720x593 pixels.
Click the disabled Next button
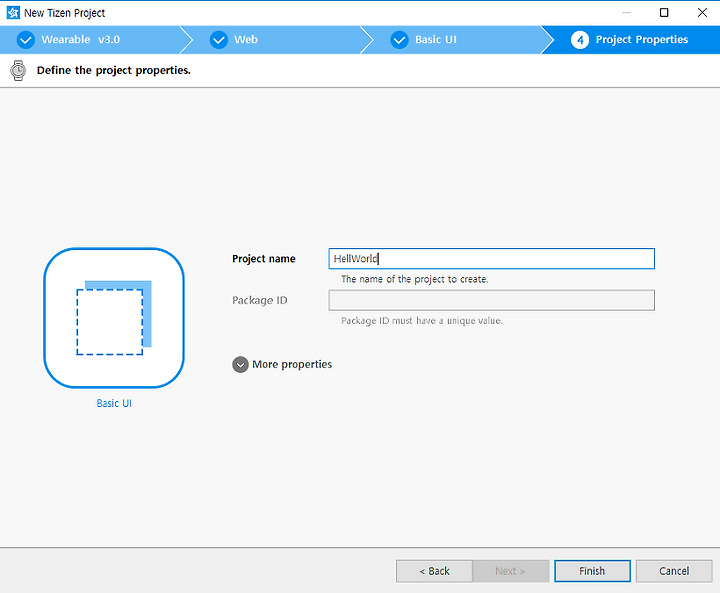tap(511, 571)
